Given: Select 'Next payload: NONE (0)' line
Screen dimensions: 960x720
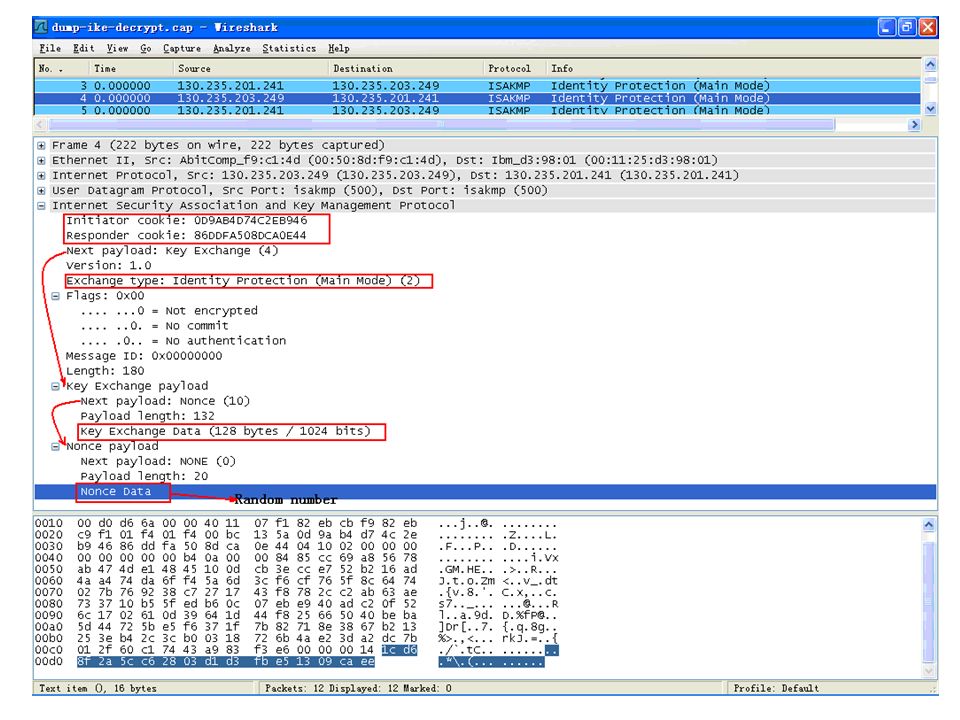Looking at the screenshot, I should [158, 462].
